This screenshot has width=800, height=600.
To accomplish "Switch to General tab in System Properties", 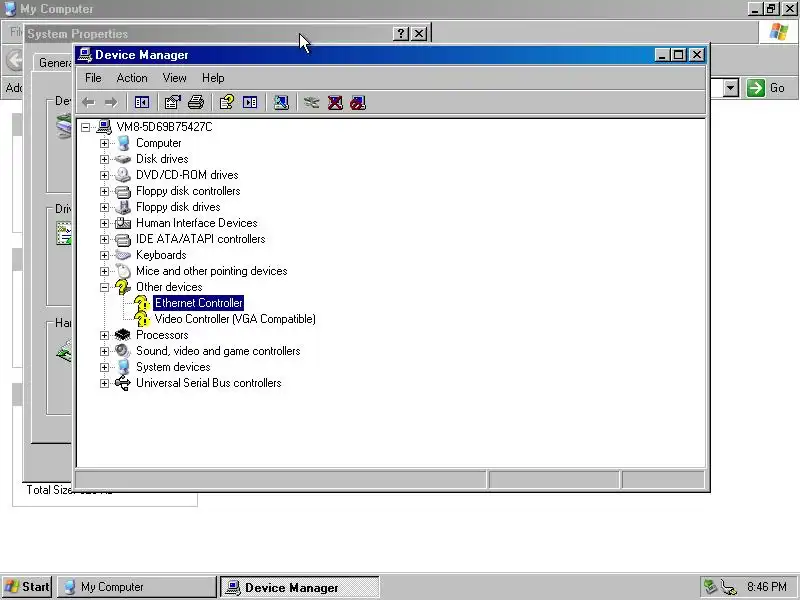I will click(55, 62).
